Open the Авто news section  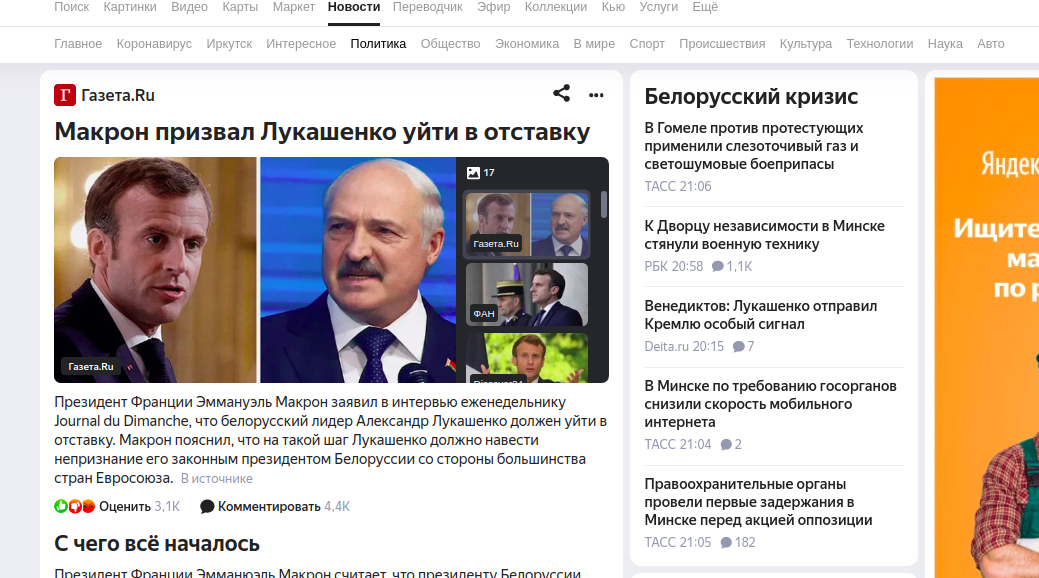point(991,44)
